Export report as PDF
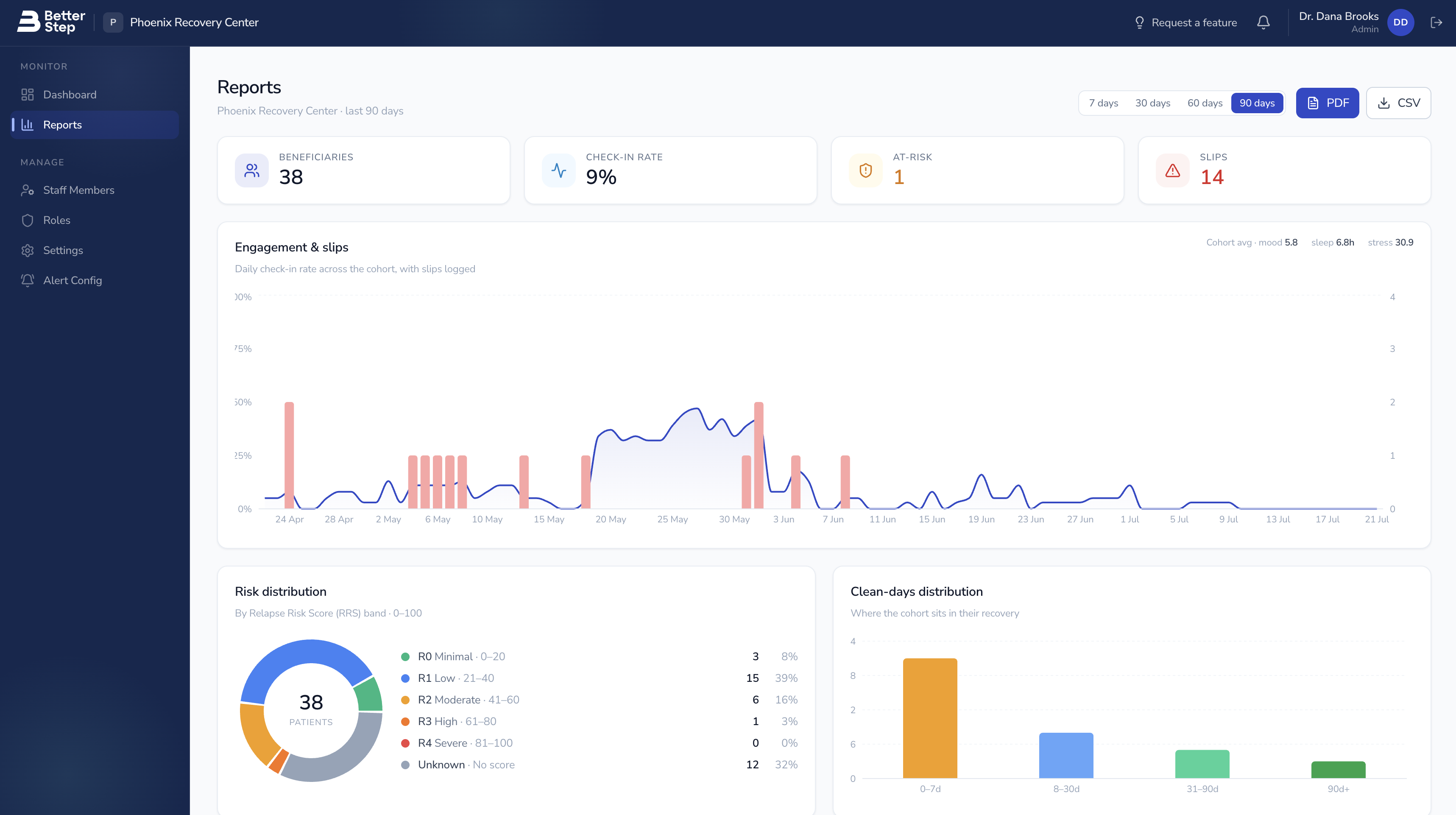Screen dimensions: 1456x815 1327,103
